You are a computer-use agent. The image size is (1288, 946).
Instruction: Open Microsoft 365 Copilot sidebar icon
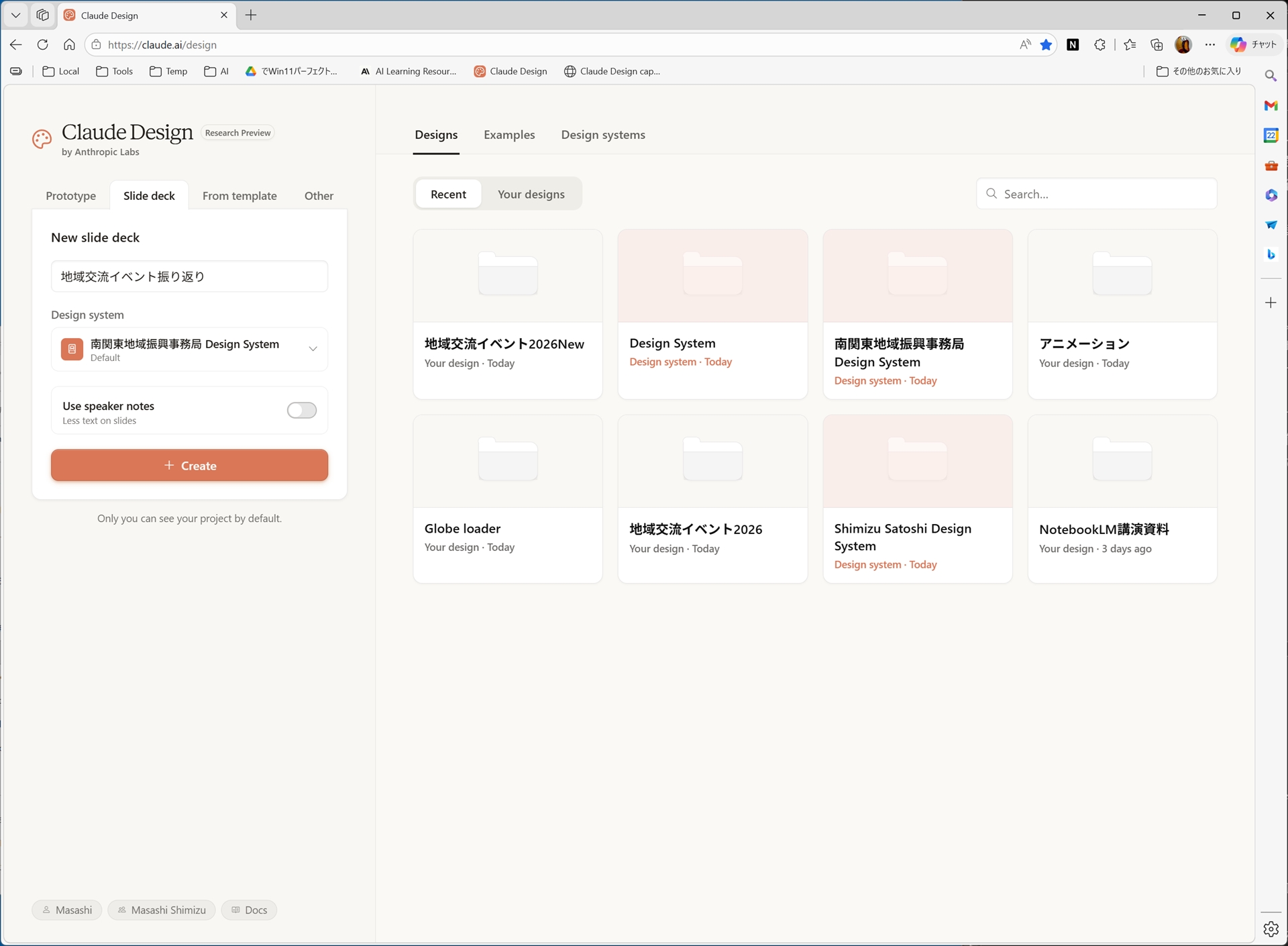click(x=1271, y=195)
